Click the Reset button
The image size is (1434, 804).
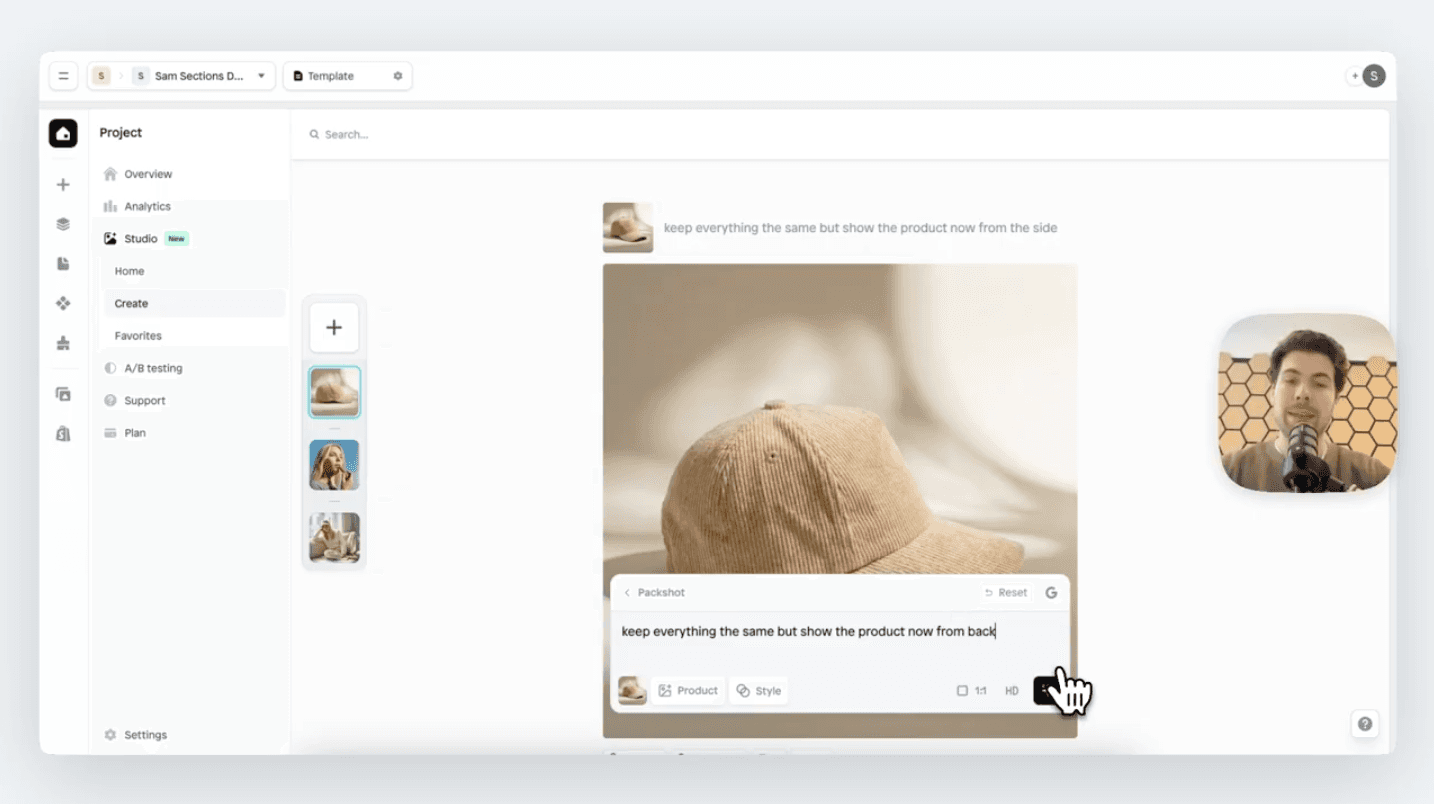[x=1006, y=593]
